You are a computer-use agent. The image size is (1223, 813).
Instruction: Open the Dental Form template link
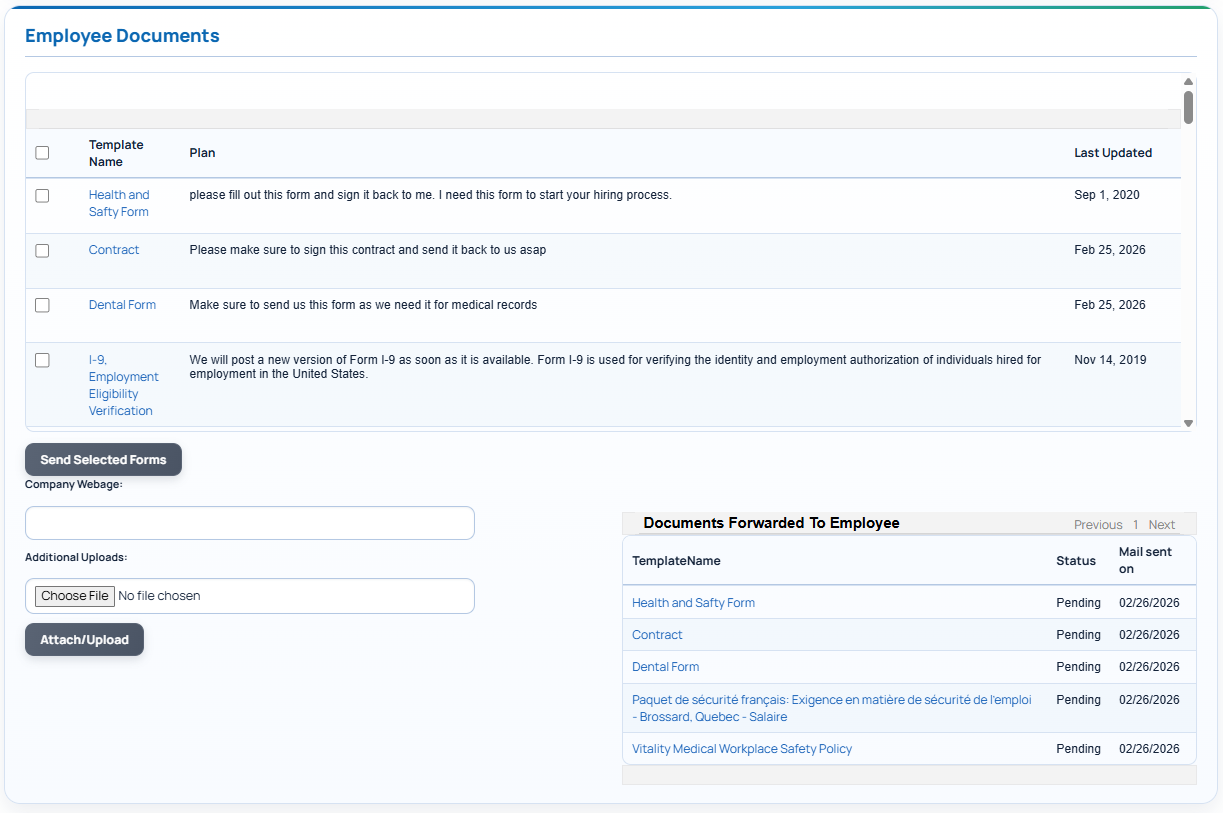tap(122, 304)
